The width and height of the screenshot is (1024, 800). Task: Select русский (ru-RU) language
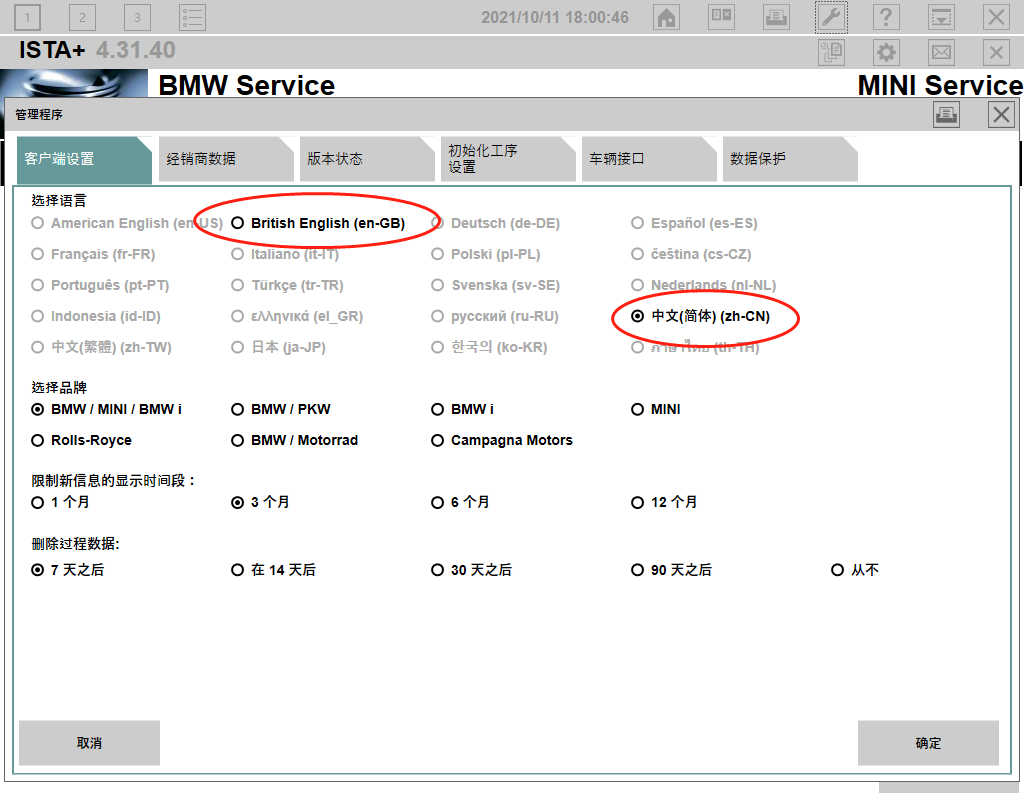pos(494,316)
